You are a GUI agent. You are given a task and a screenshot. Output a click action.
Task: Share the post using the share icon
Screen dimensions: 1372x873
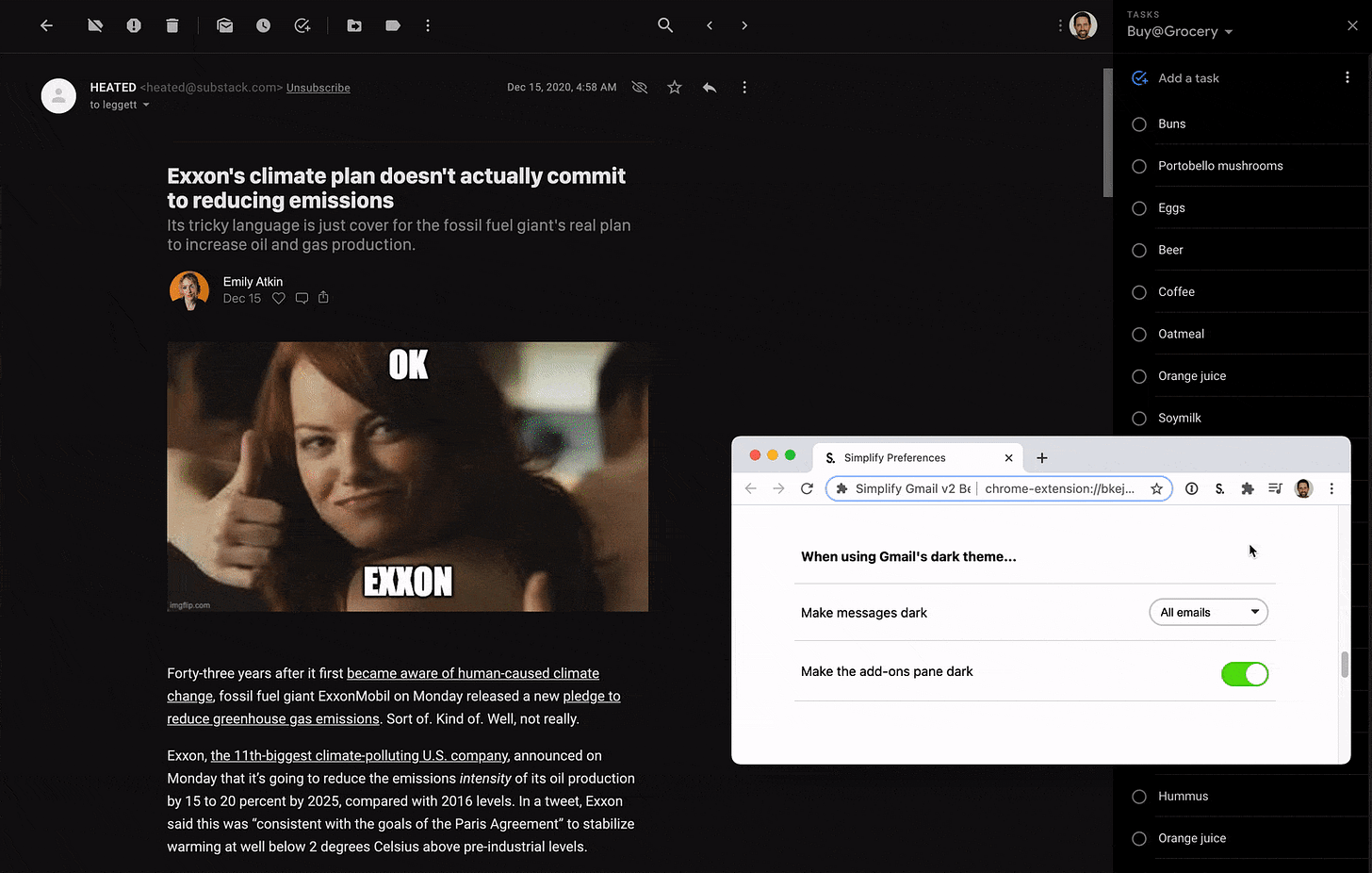[x=323, y=297]
